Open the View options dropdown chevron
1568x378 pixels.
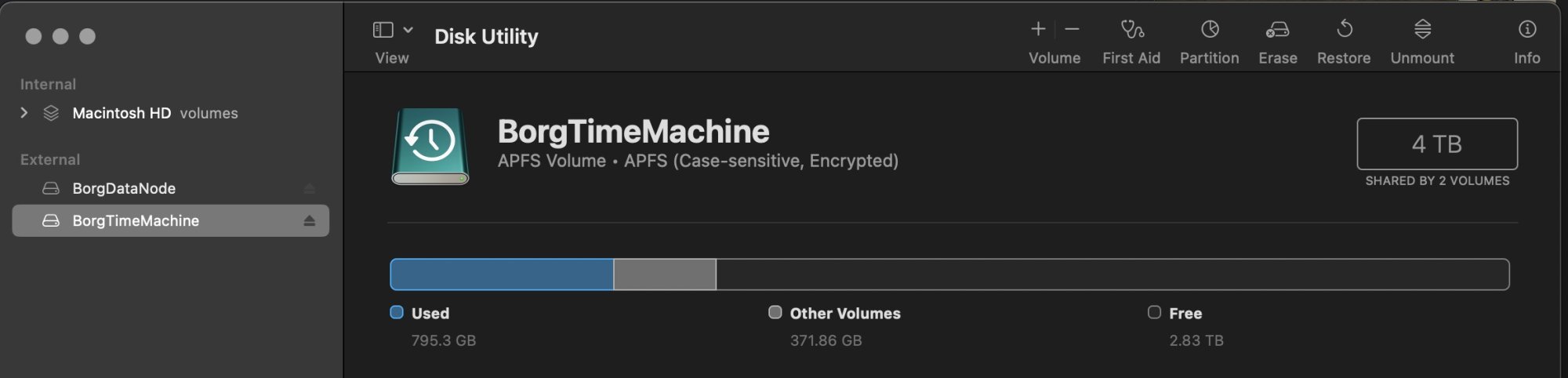coord(408,30)
